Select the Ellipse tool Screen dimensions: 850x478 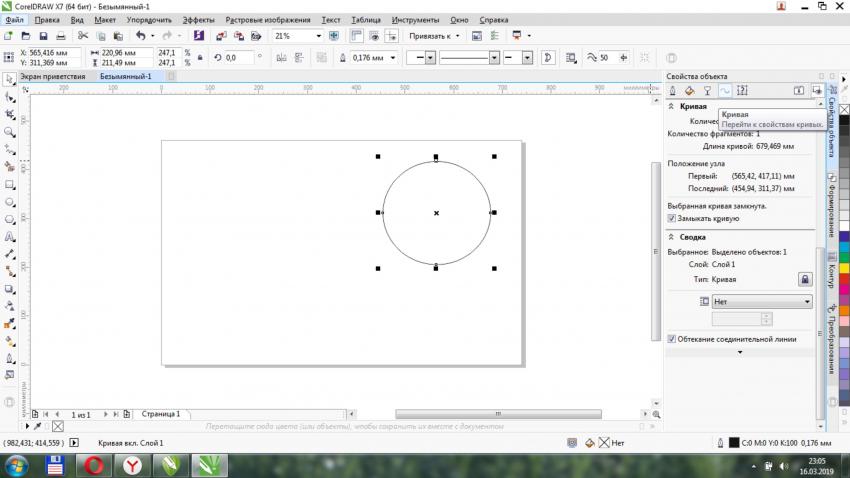10,202
